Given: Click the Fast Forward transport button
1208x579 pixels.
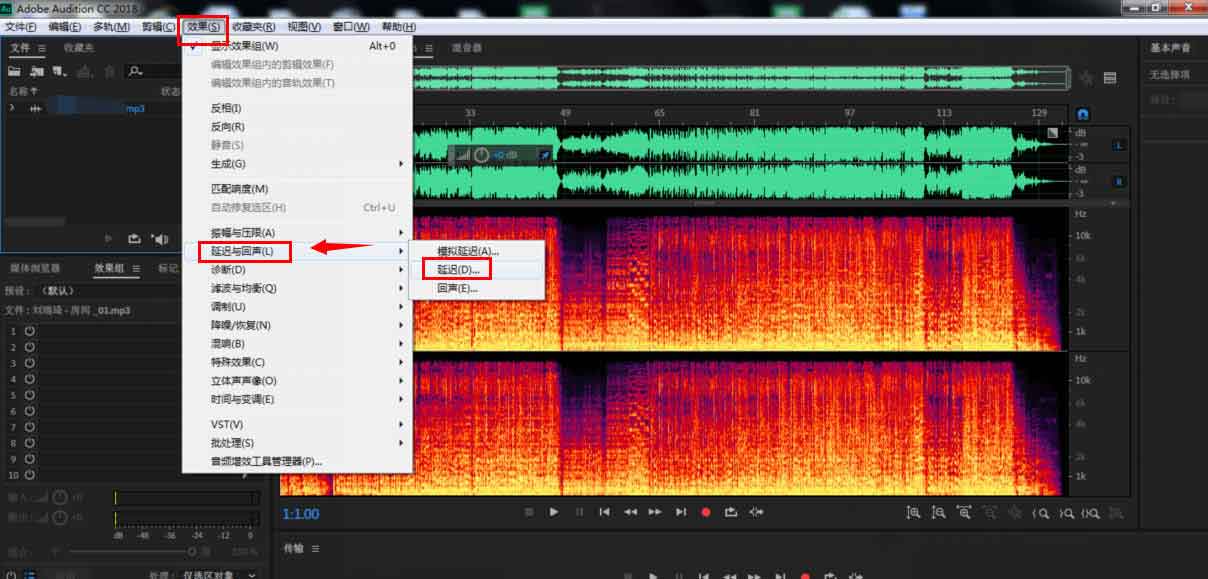Looking at the screenshot, I should coord(655,512).
